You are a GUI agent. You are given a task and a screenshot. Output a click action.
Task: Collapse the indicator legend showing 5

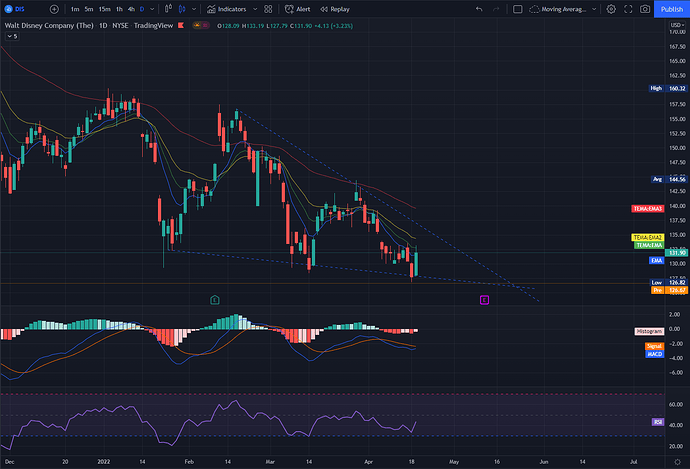point(12,37)
